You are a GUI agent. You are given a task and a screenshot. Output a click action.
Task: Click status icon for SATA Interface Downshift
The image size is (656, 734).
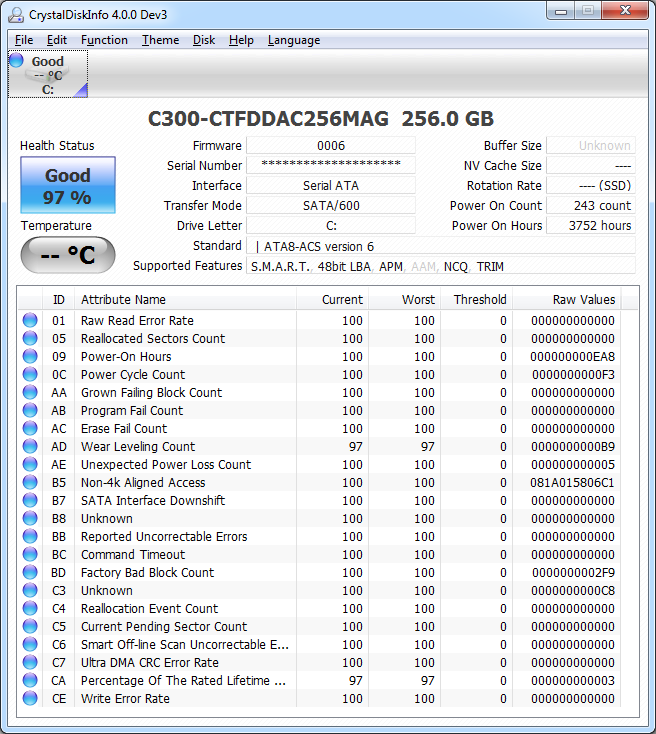pyautogui.click(x=30, y=500)
